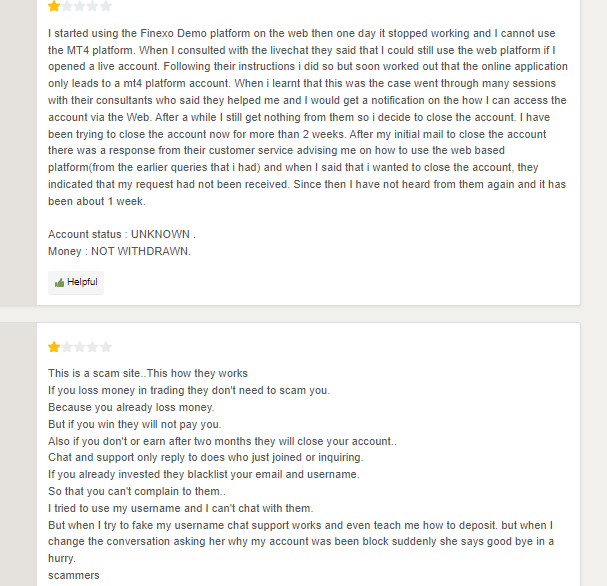
Task: Click the gold star in the first review's rating
Action: click(x=54, y=6)
